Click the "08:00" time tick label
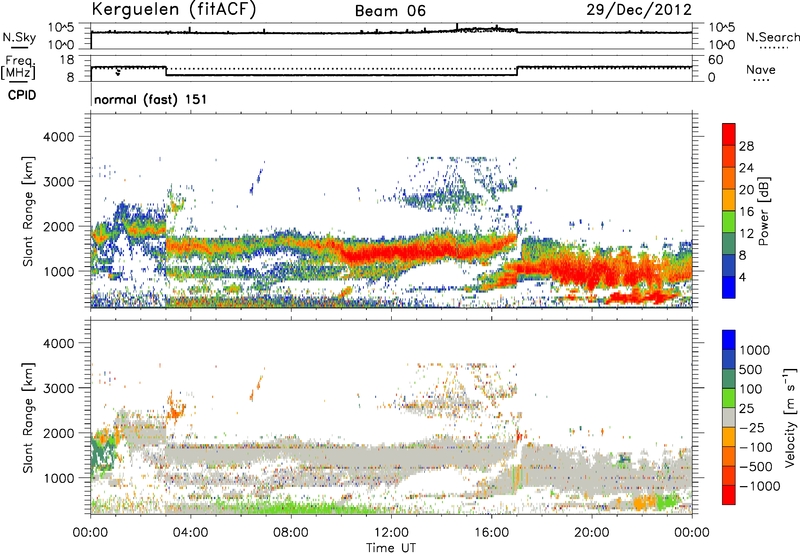Screen dimensions: 800x554 click(x=290, y=533)
